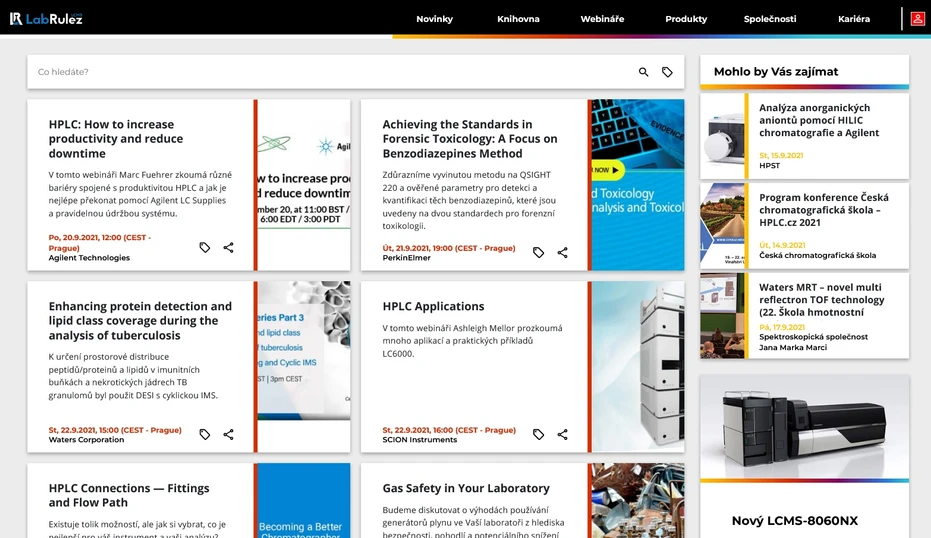Click keyboard image on Forensic Toxicology card
The width and height of the screenshot is (931, 538).
click(638, 185)
